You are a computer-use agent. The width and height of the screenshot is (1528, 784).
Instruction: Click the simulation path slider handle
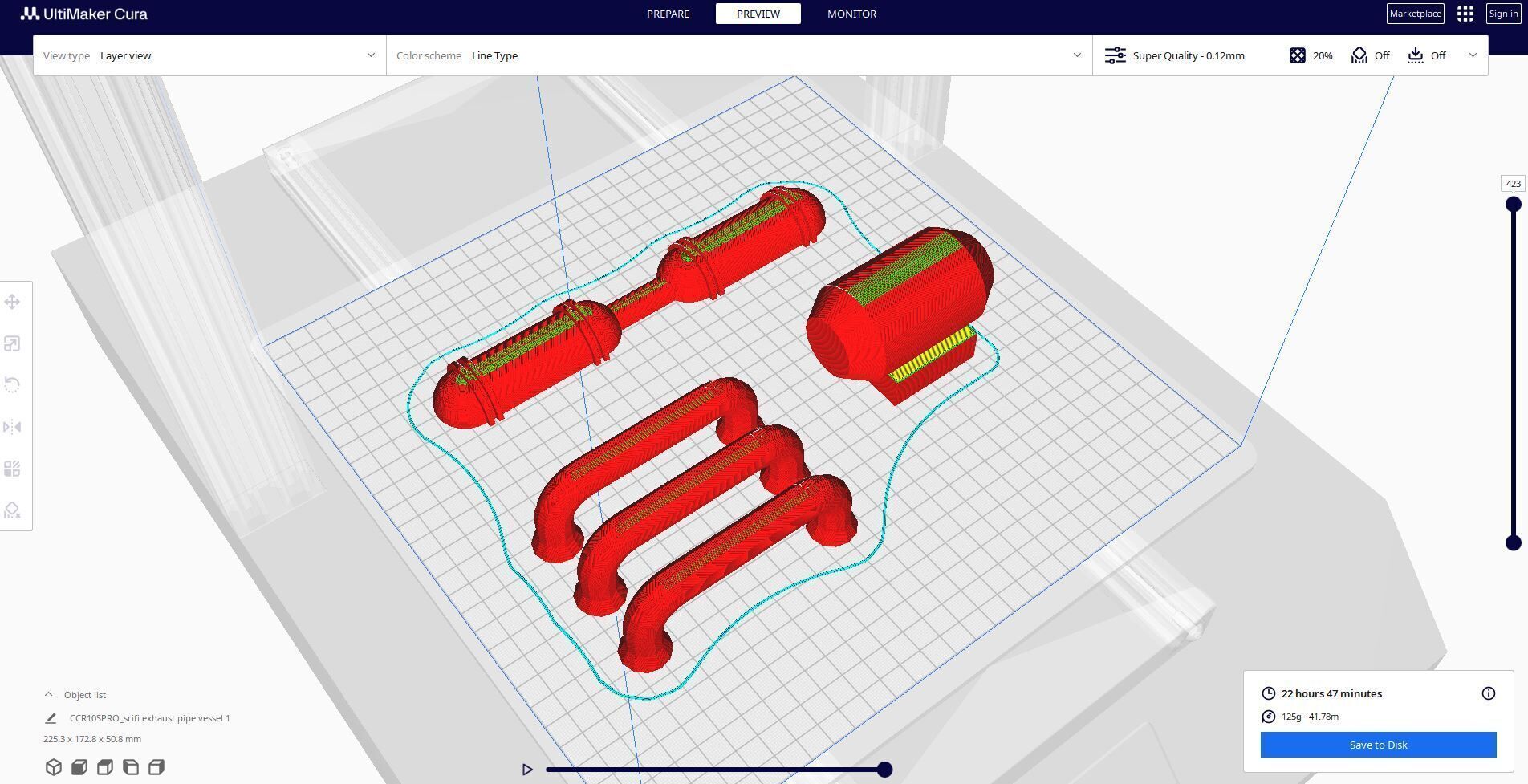[884, 770]
